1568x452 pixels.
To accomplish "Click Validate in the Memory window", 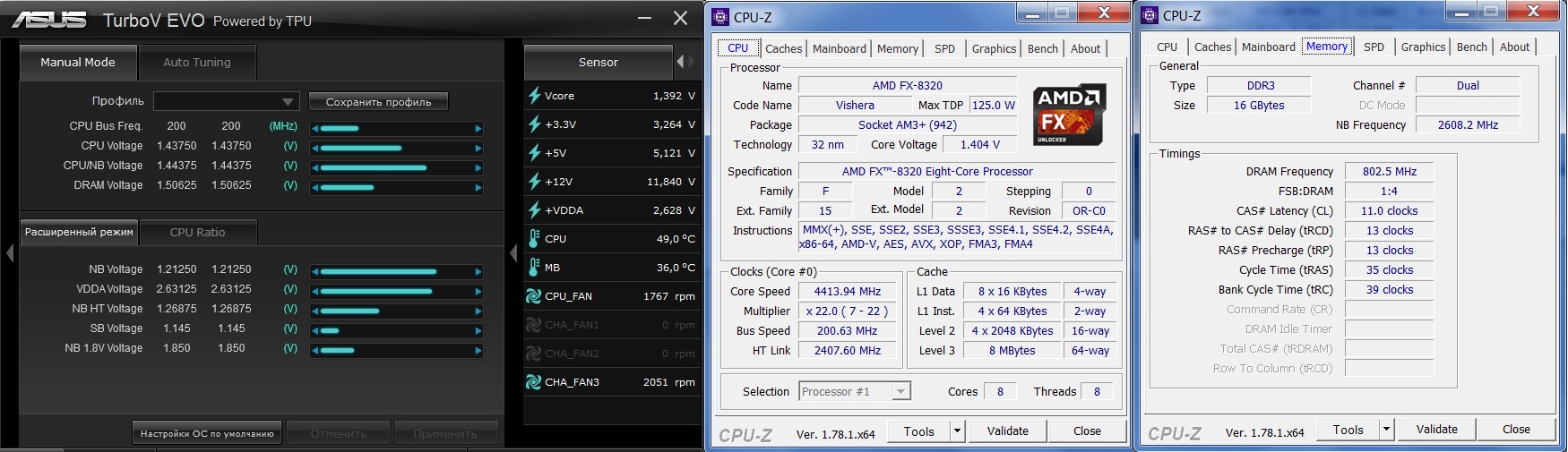I will pyautogui.click(x=1437, y=430).
